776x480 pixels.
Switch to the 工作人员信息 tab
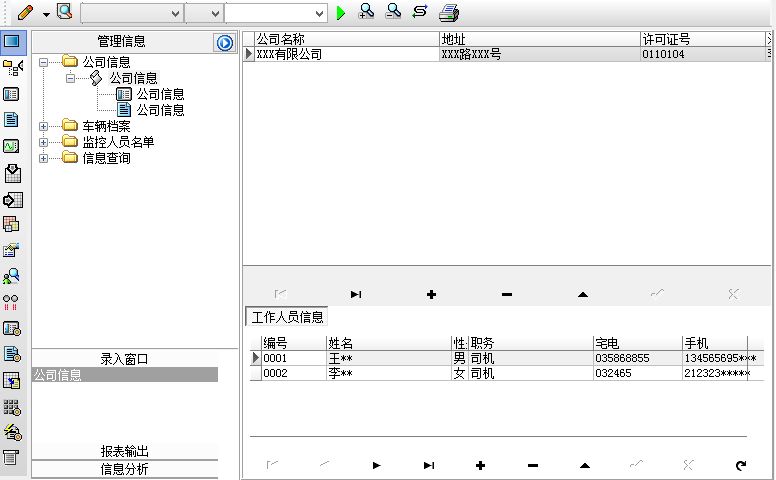287,317
